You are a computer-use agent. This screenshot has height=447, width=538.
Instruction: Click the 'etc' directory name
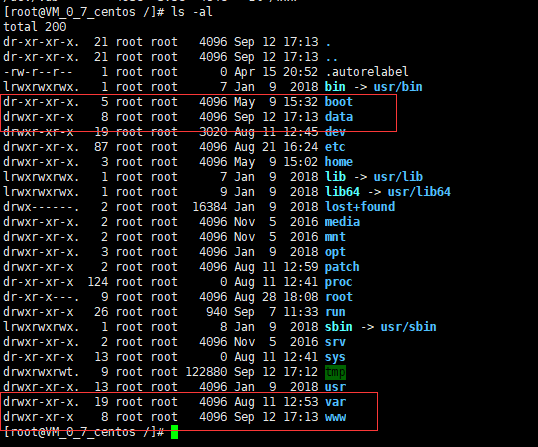click(335, 147)
